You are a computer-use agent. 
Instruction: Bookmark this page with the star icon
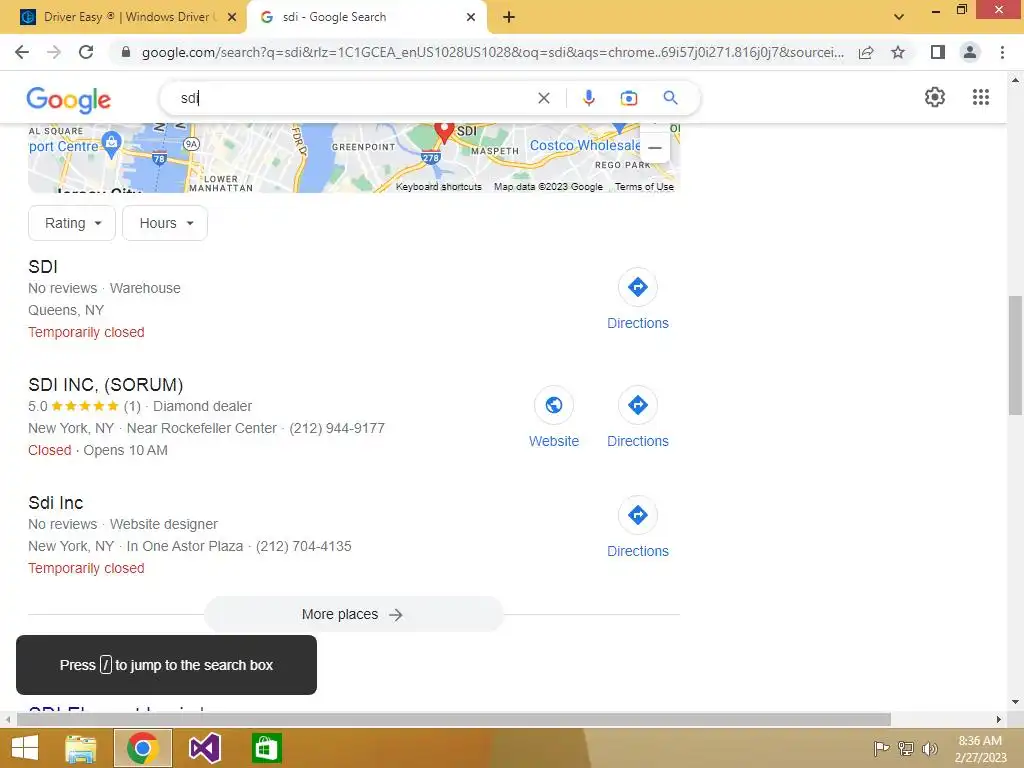tap(898, 52)
